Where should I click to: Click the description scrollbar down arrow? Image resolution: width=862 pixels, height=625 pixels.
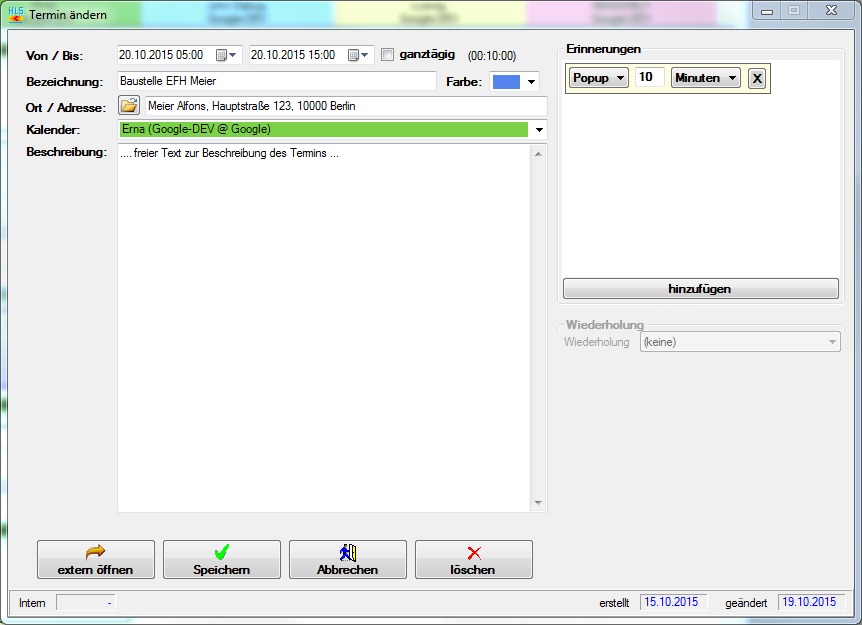[538, 503]
